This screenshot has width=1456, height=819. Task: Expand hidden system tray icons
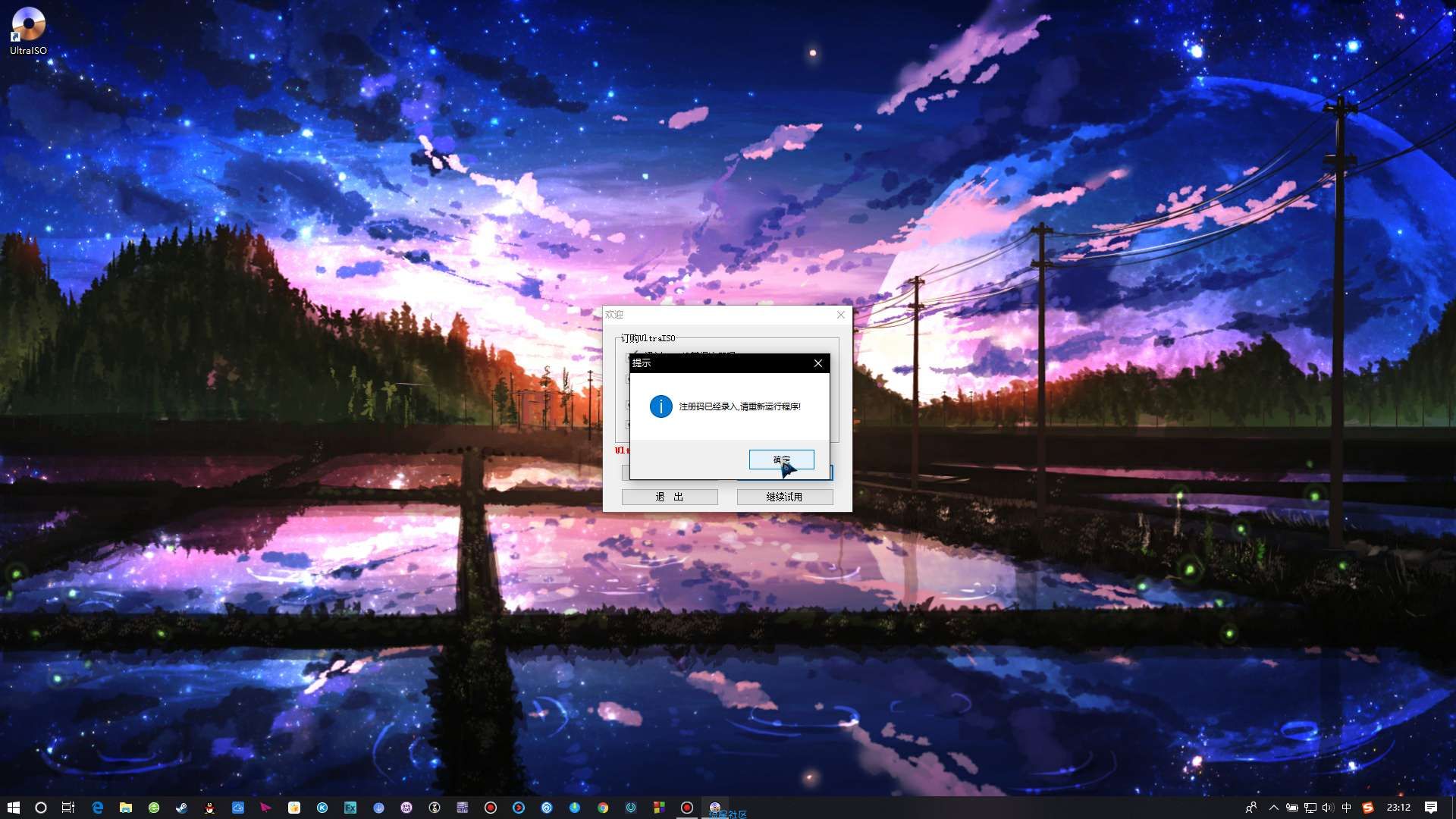1274,808
